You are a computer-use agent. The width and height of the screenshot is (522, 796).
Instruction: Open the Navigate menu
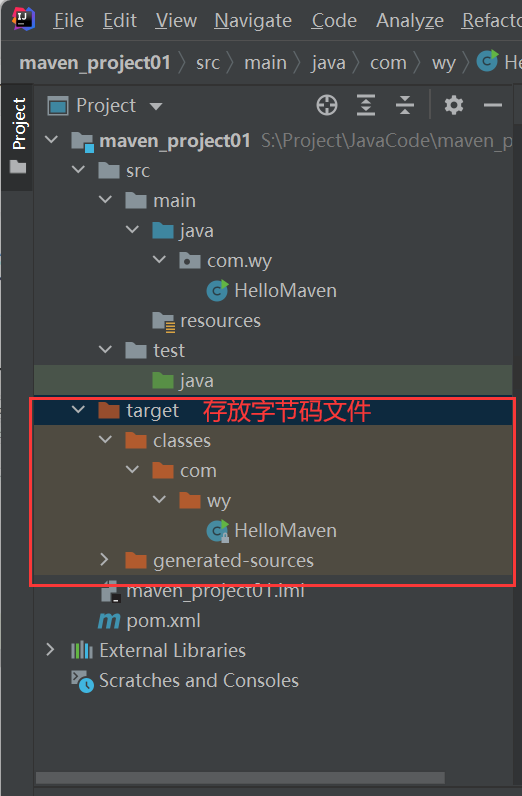[253, 21]
